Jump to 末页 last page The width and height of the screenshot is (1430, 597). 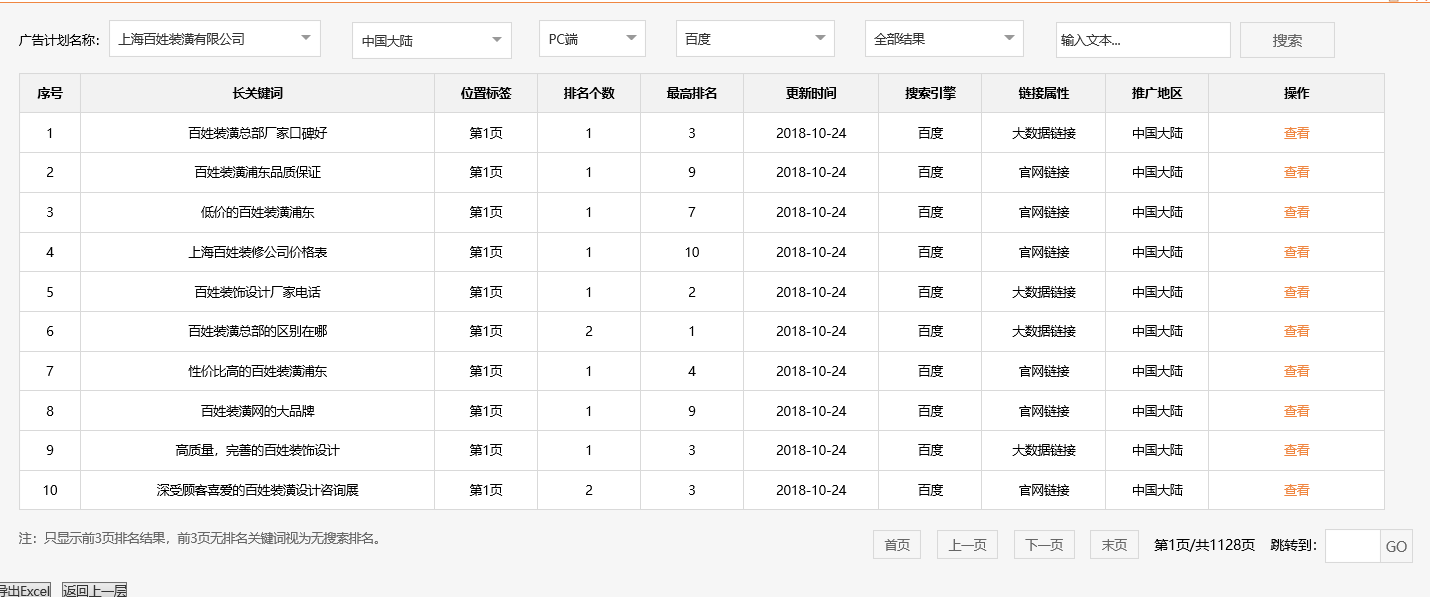coord(1113,544)
